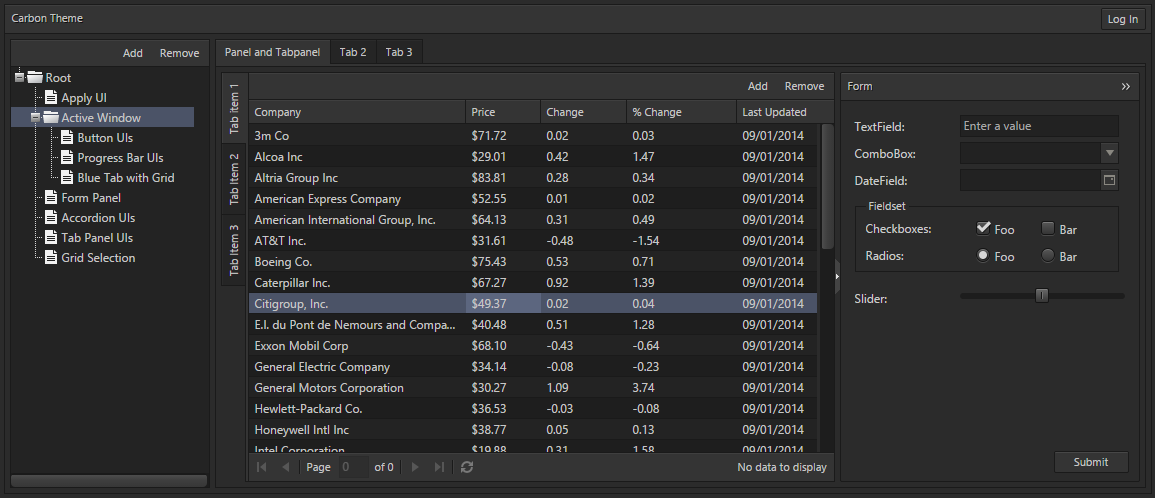Focus the DateField input
Image resolution: width=1155 pixels, height=498 pixels.
pyautogui.click(x=1031, y=180)
